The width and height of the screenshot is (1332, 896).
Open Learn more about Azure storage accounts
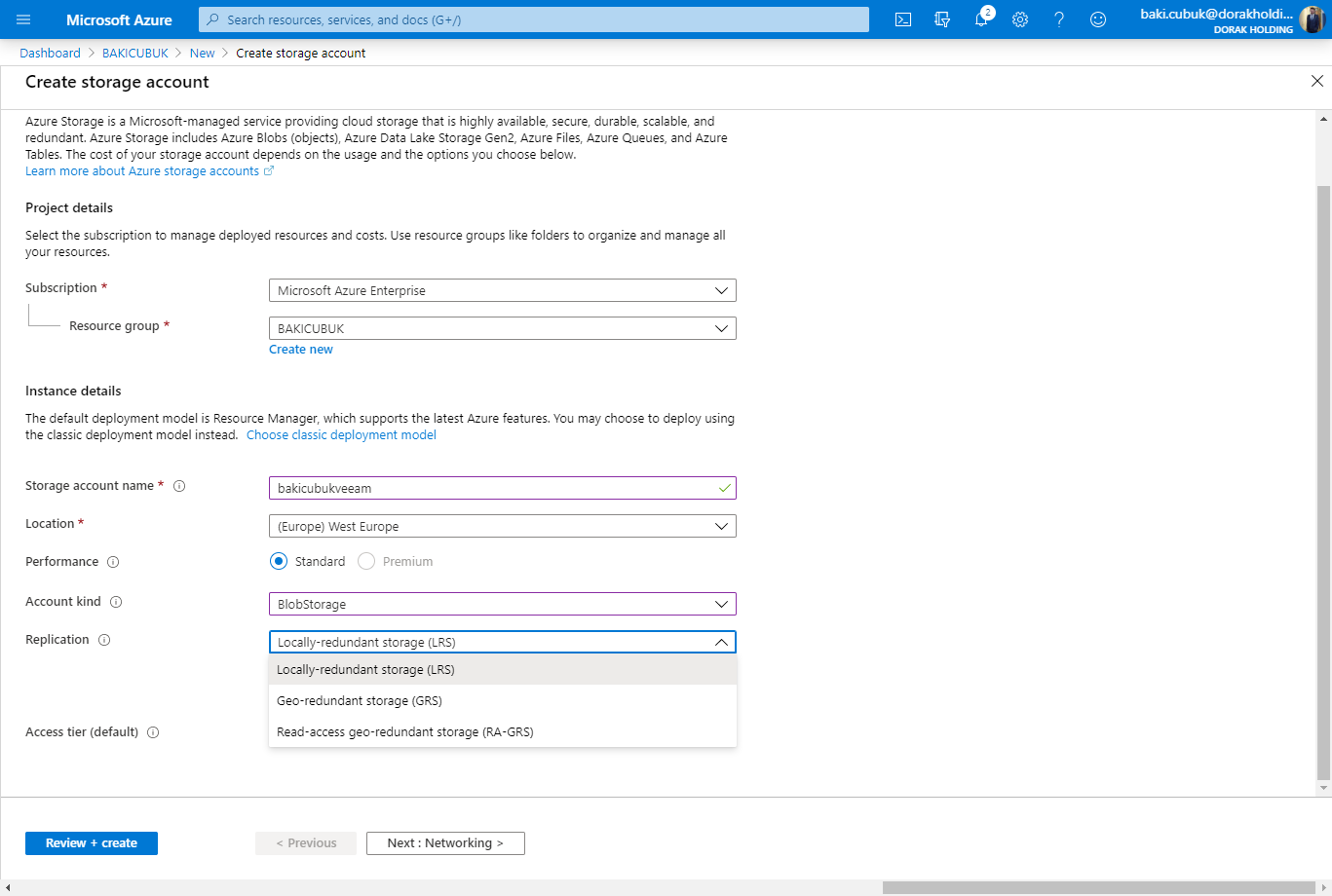pyautogui.click(x=149, y=171)
